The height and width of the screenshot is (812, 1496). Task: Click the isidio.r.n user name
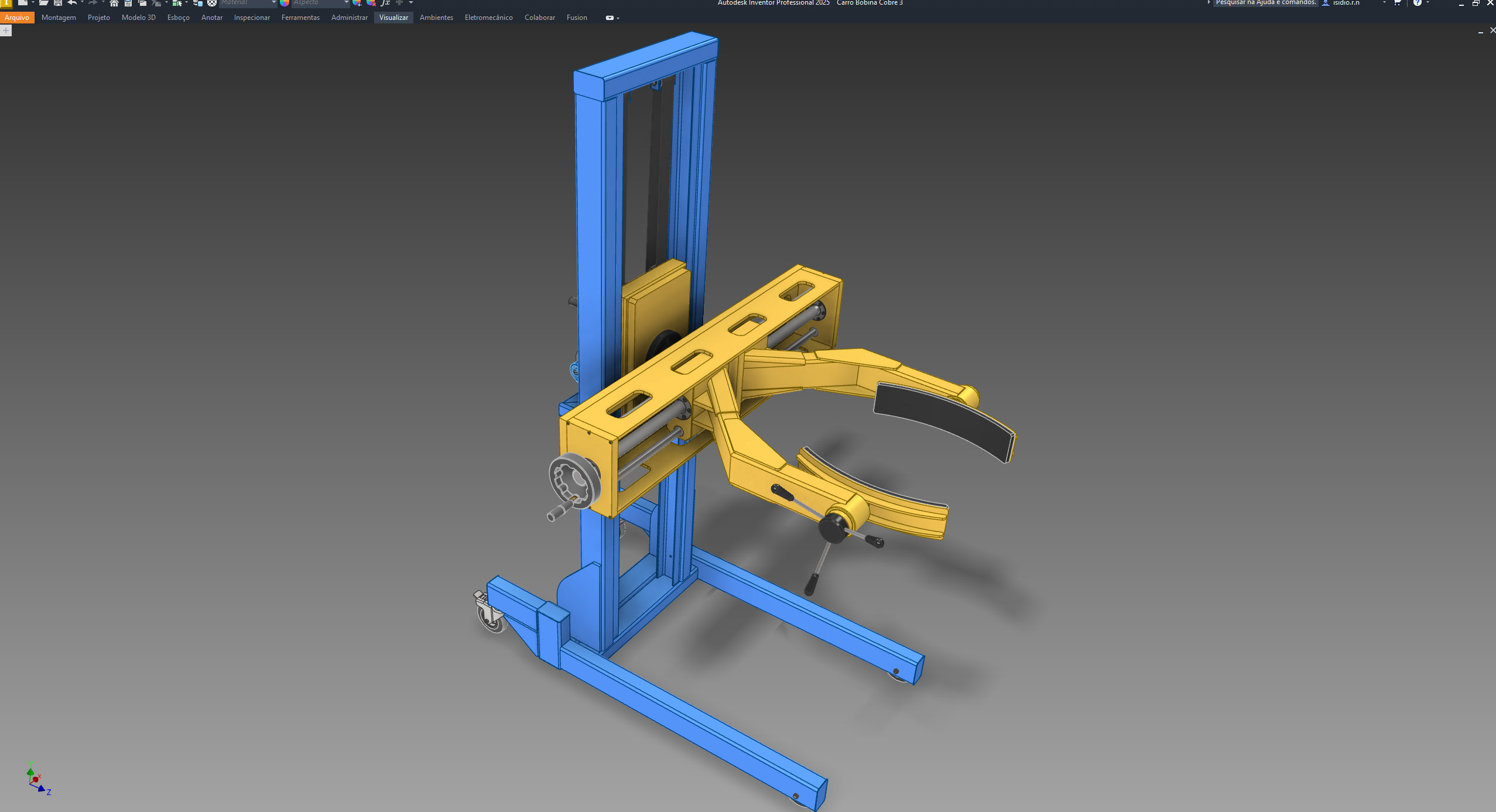[1346, 3]
